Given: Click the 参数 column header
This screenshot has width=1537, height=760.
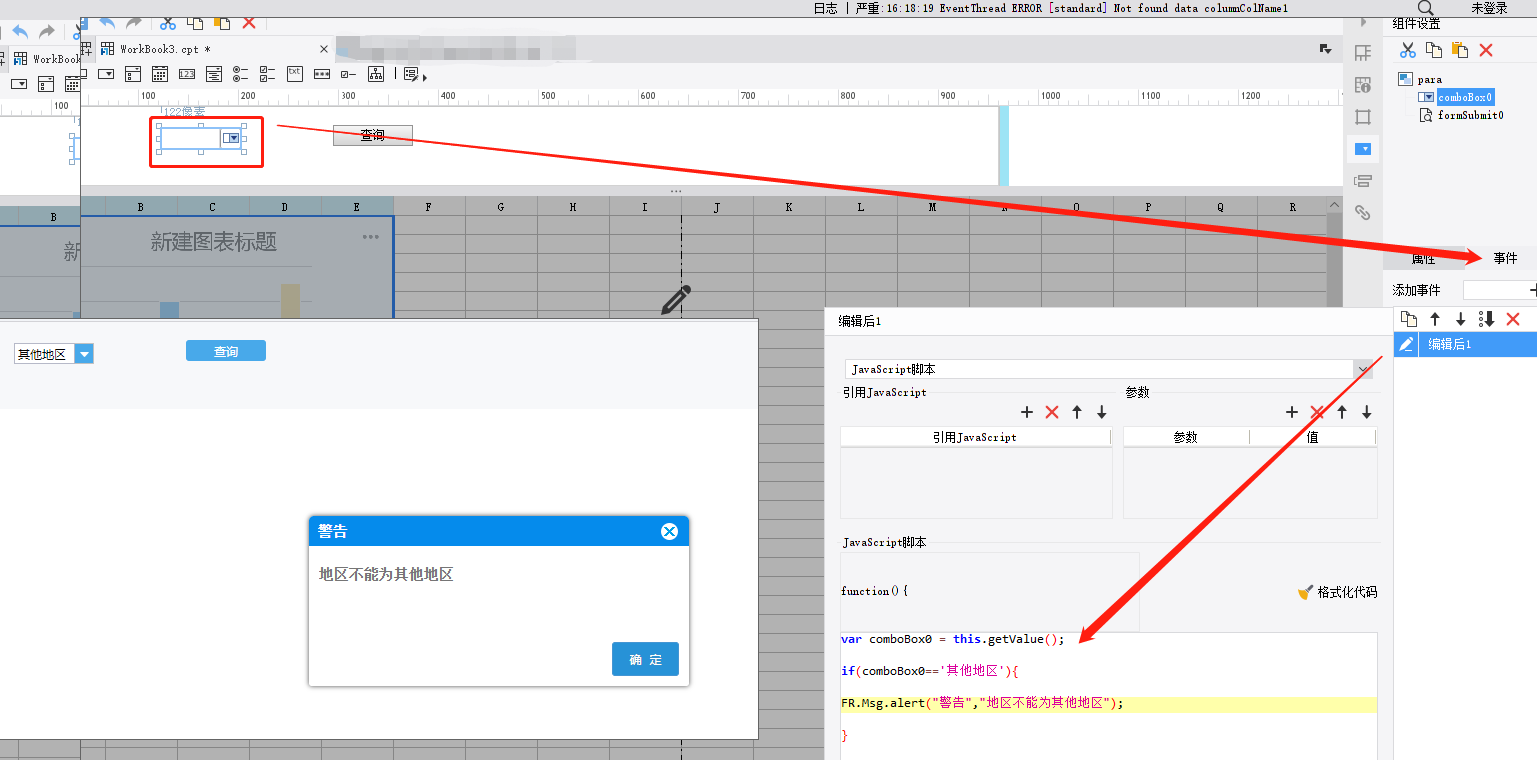Looking at the screenshot, I should click(1186, 437).
